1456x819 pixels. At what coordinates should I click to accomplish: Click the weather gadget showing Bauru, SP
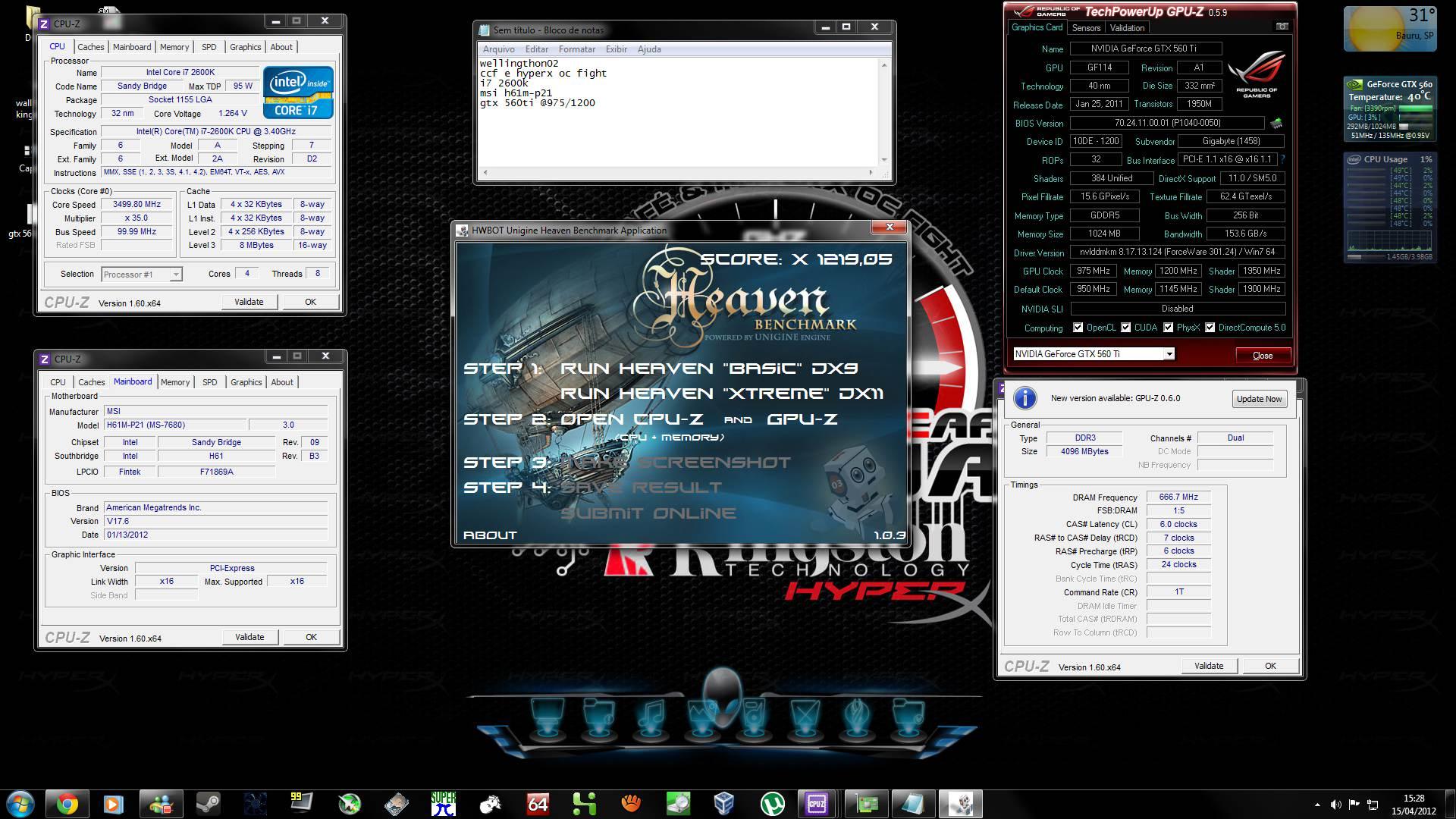1390,29
